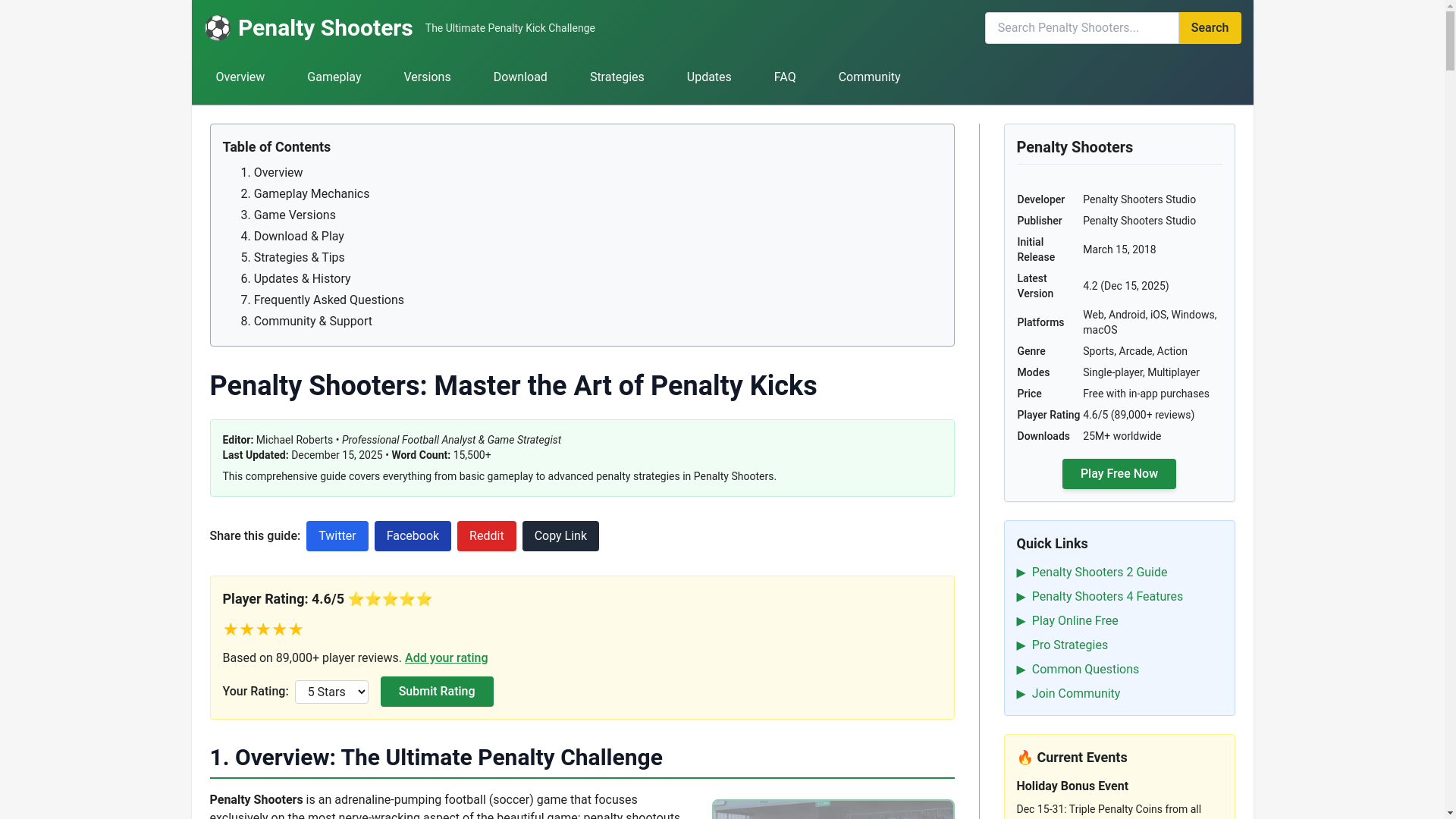The image size is (1456, 819).
Task: Navigate to Strategies in the top menu
Action: 617,77
